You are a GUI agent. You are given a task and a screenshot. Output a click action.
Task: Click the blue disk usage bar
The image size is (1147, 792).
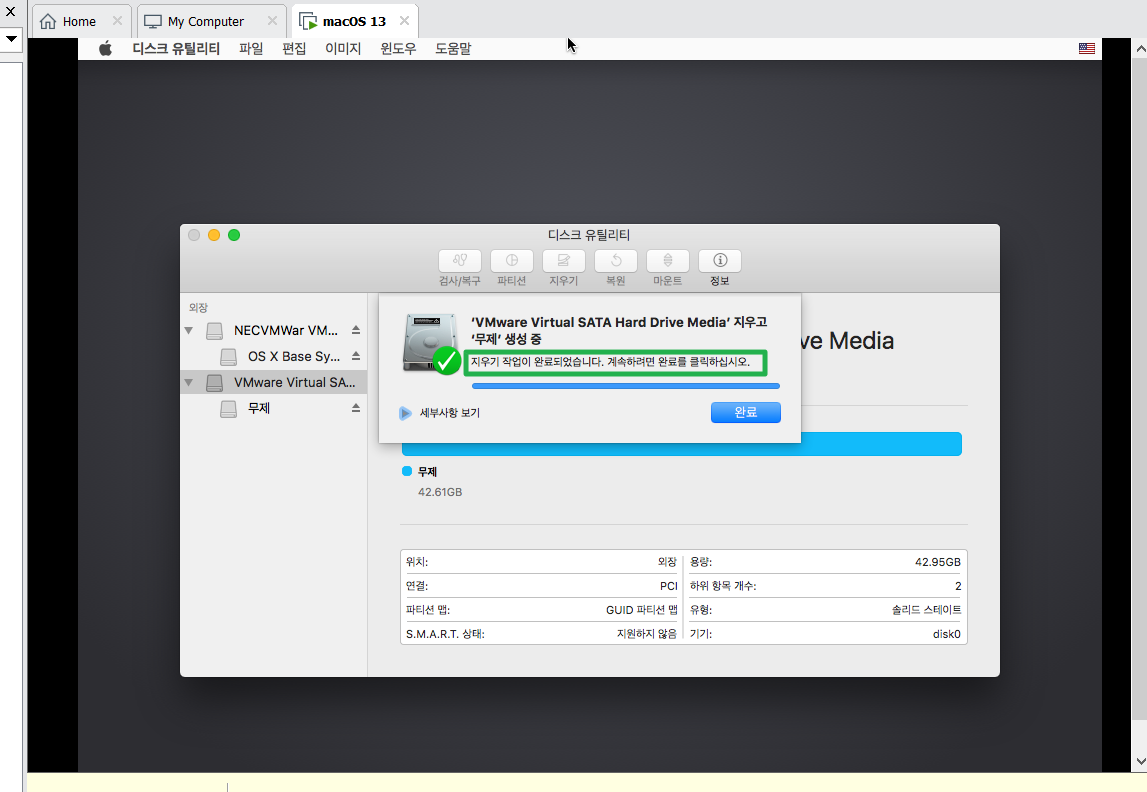[x=681, y=444]
